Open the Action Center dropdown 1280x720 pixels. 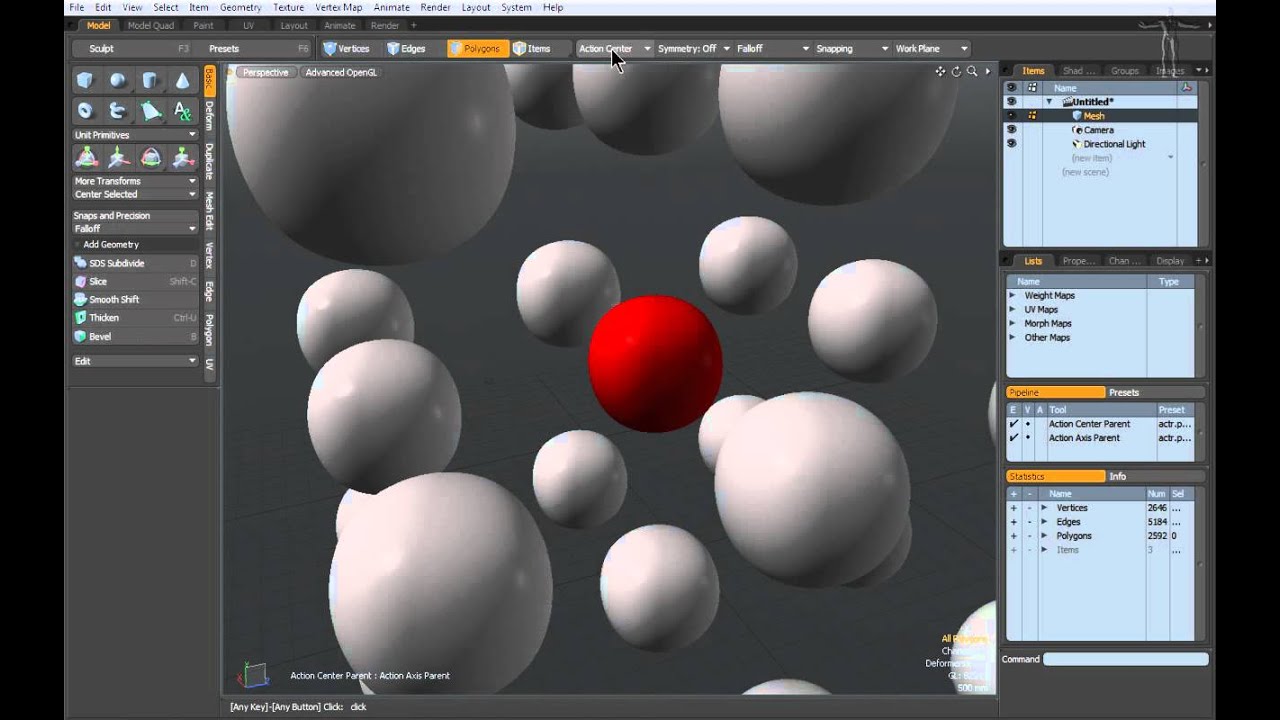(614, 48)
